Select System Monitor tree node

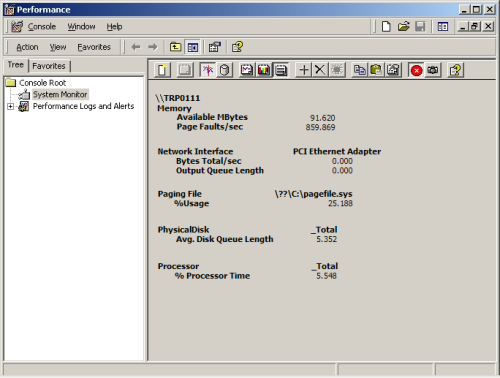pos(60,94)
